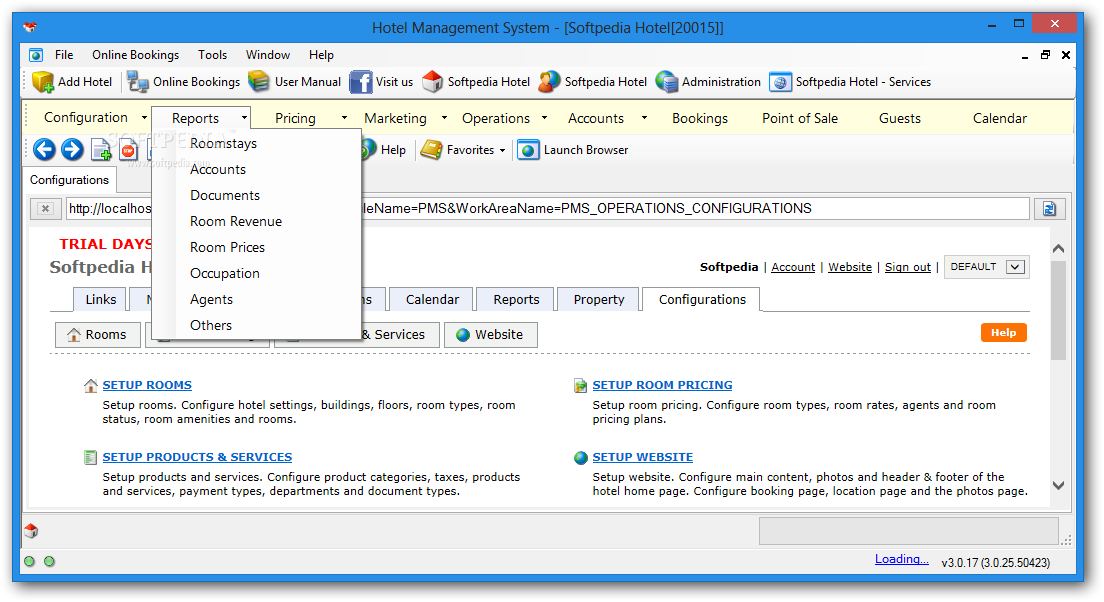Switch to the Property tab
This screenshot has width=1104, height=602.
click(x=598, y=299)
